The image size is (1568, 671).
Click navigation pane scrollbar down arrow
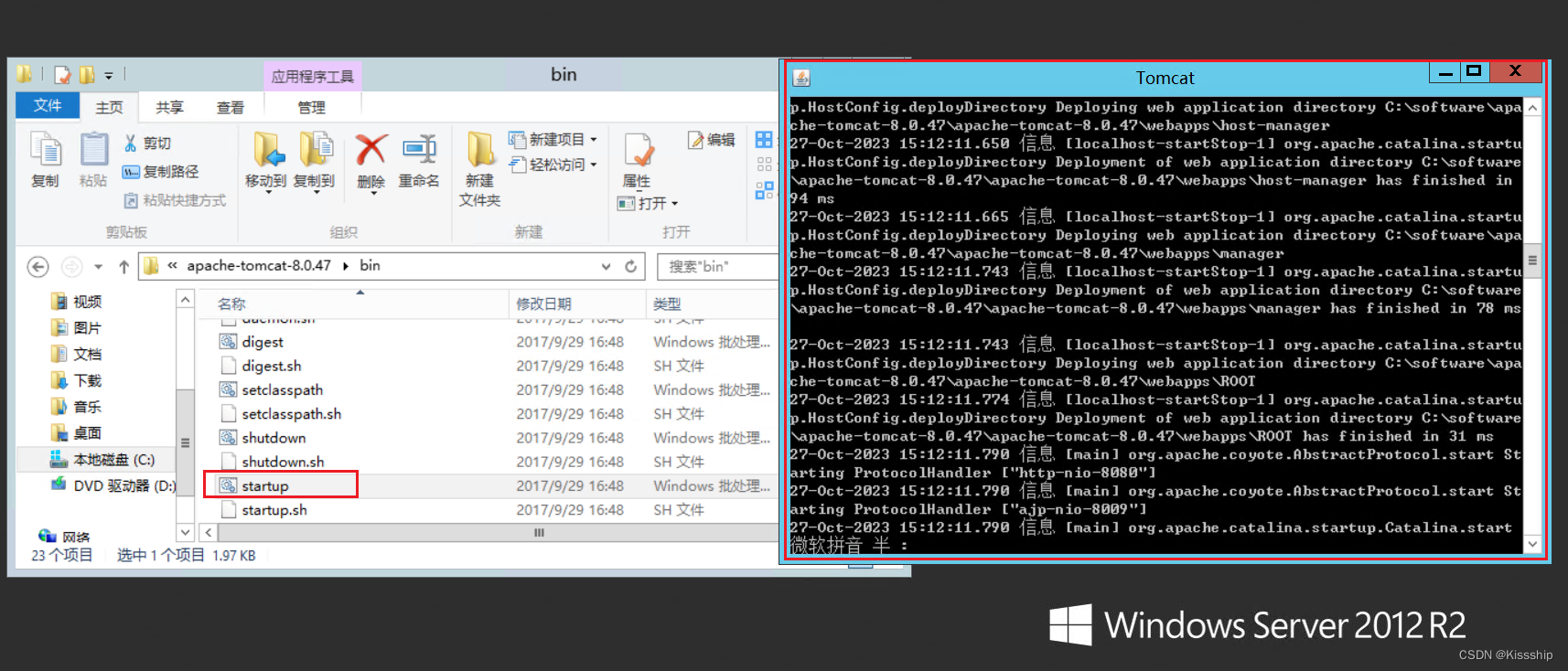pos(185,532)
